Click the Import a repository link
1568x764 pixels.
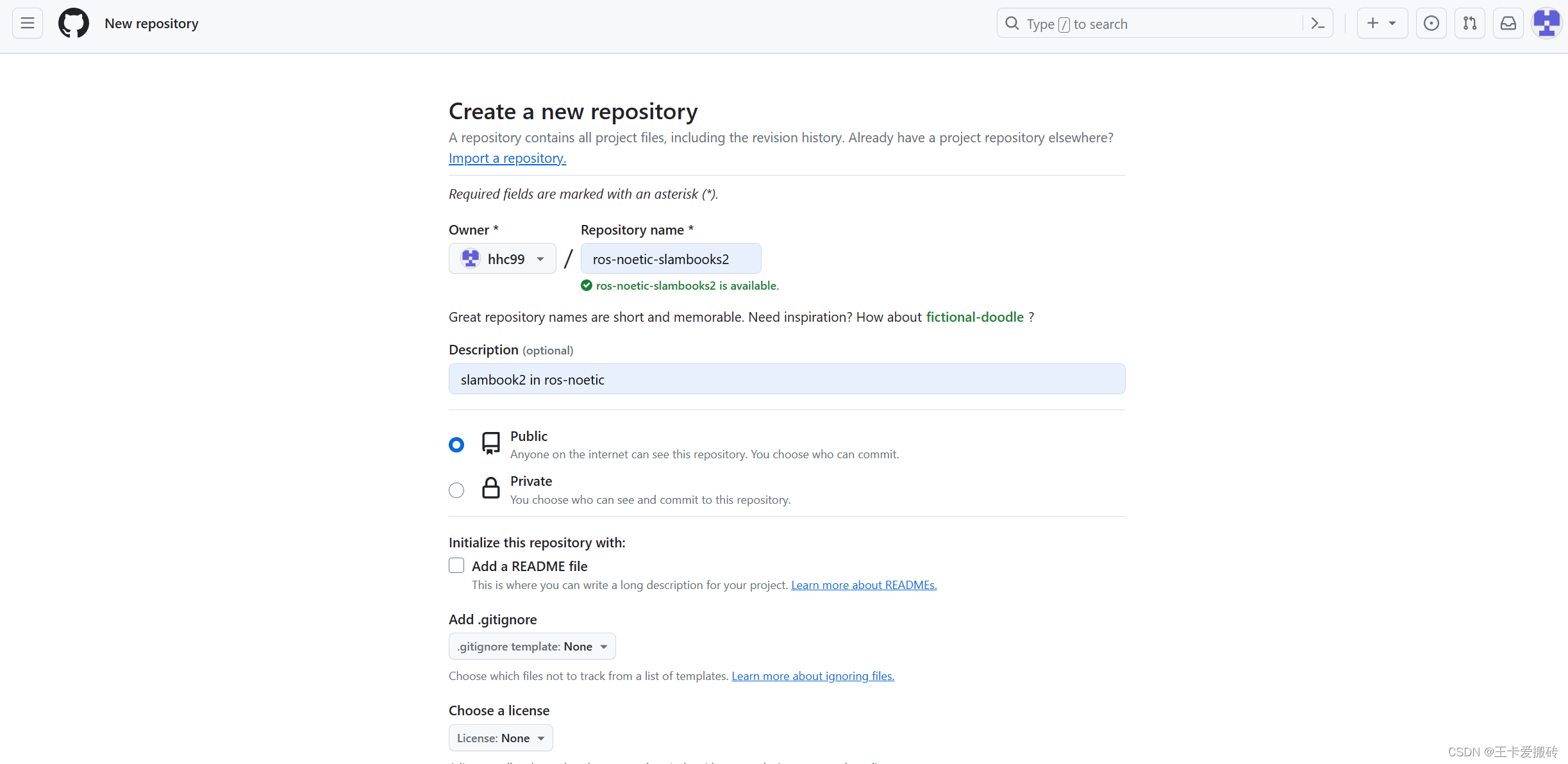pos(506,158)
